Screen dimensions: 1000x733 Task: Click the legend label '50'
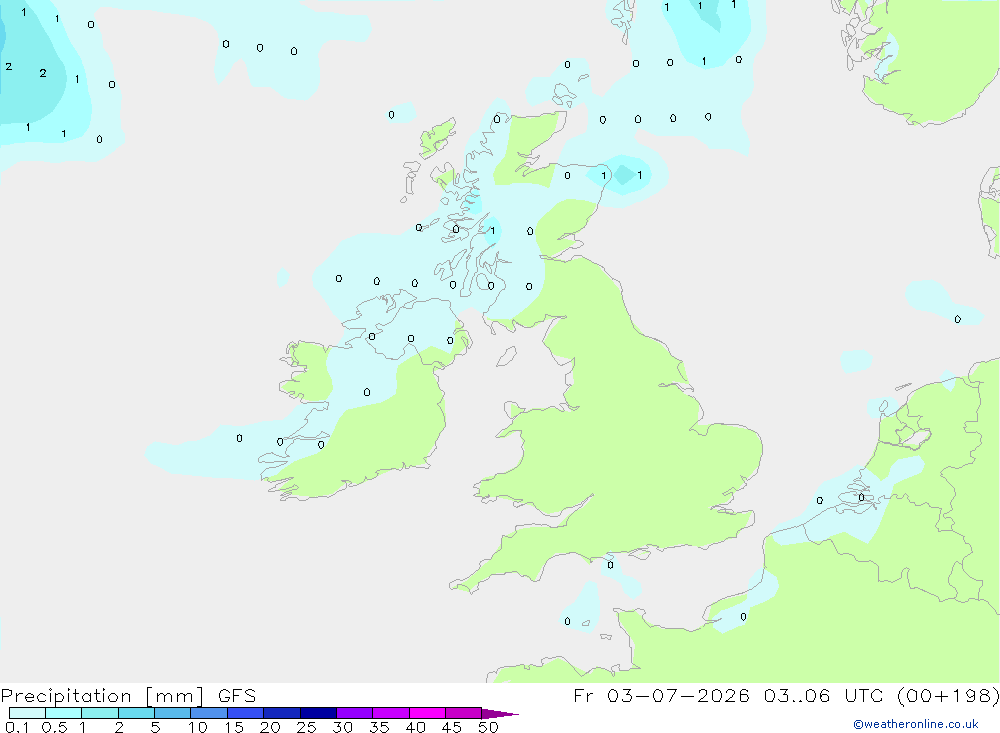pyautogui.click(x=488, y=727)
